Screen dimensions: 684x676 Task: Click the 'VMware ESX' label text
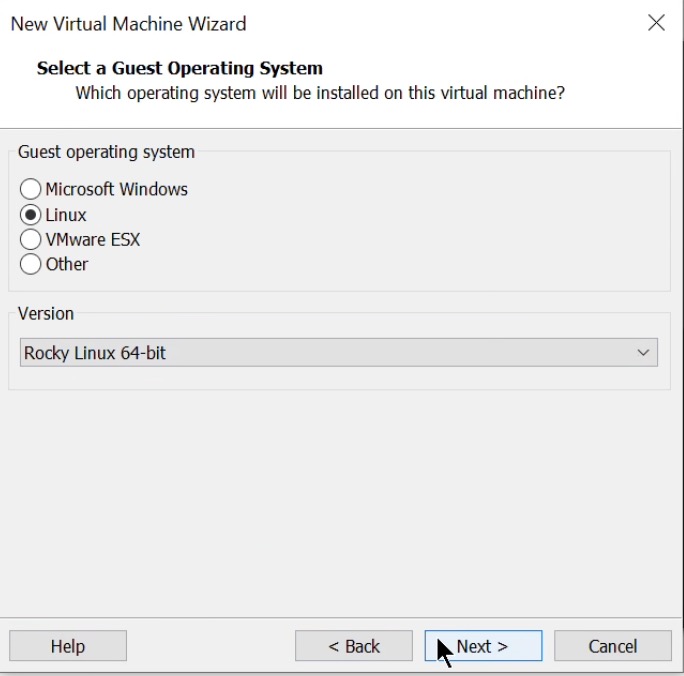pyautogui.click(x=93, y=240)
